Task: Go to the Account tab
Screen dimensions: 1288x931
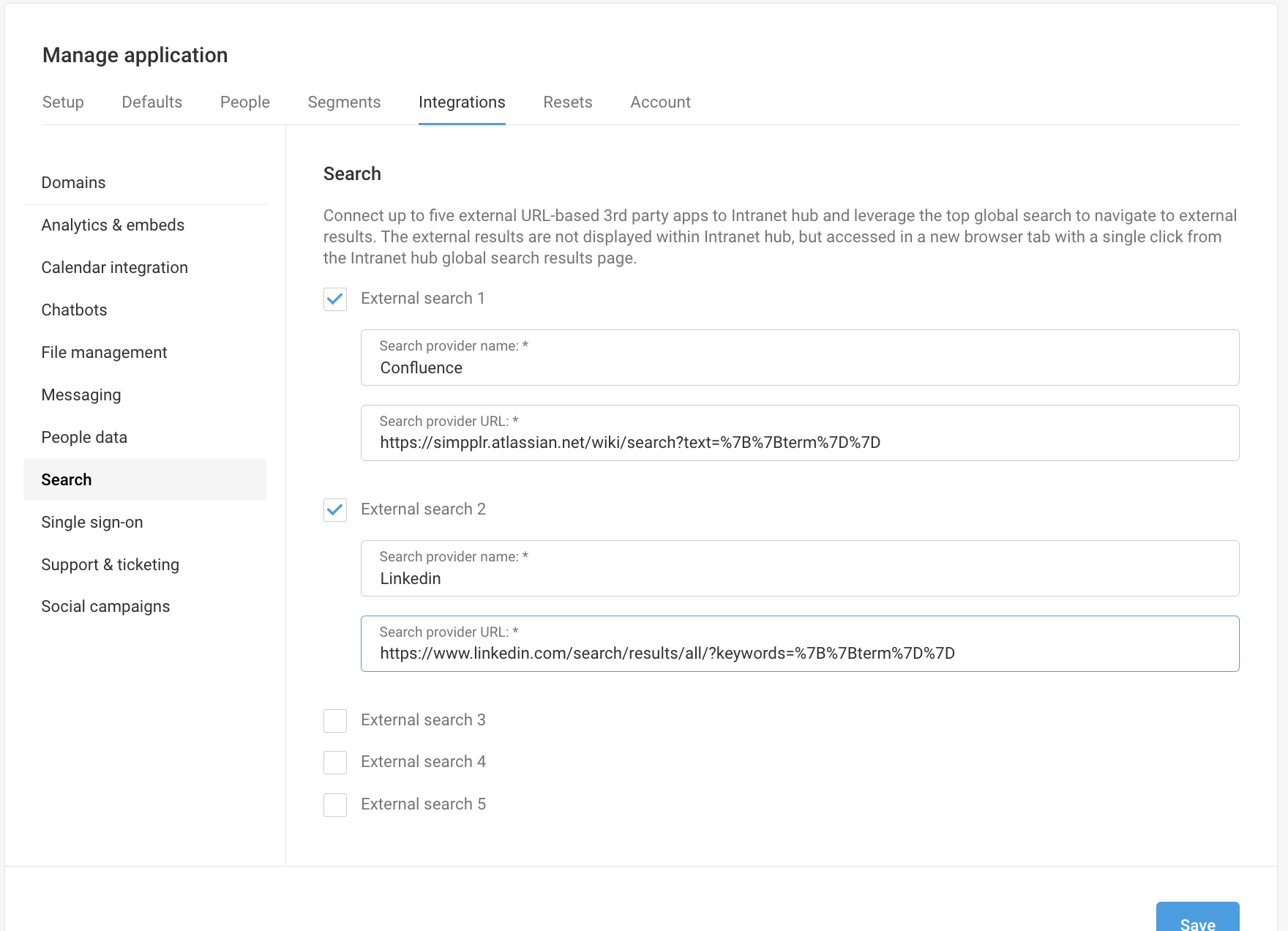Action: 659,102
